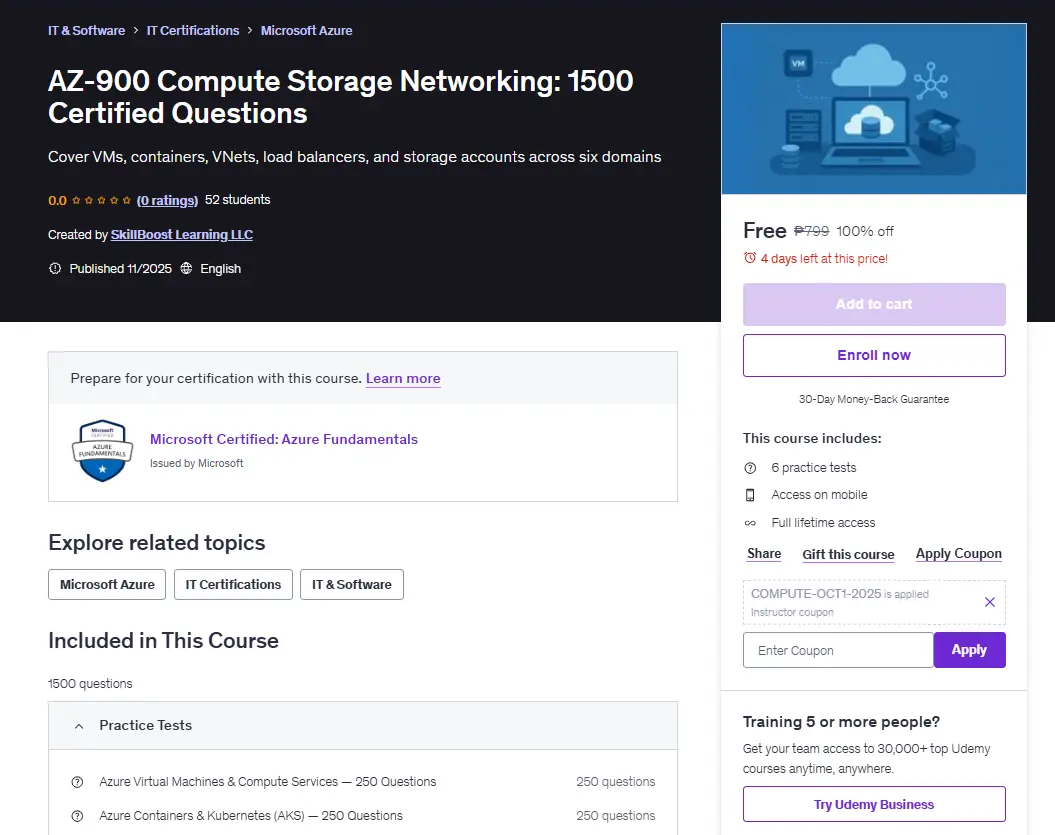The image size is (1055, 835).
Task: Click the infinity lifetime access icon
Action: coord(750,523)
